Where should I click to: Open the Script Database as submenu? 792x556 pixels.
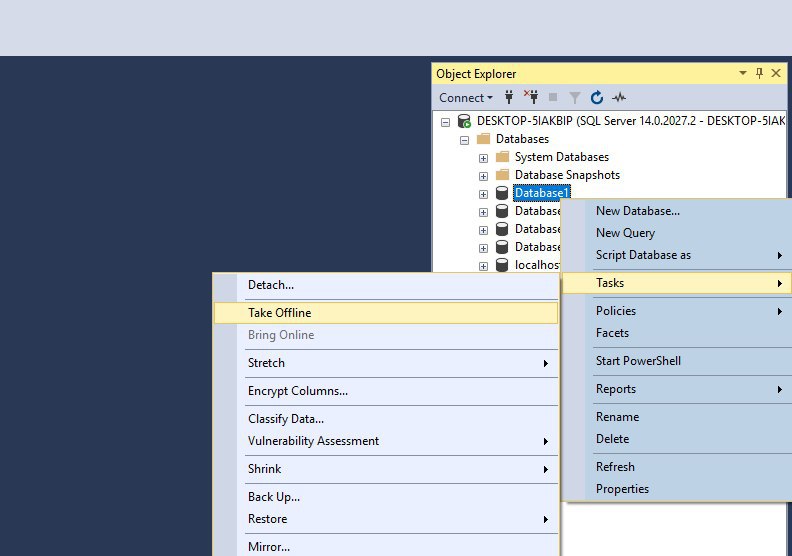[676, 255]
